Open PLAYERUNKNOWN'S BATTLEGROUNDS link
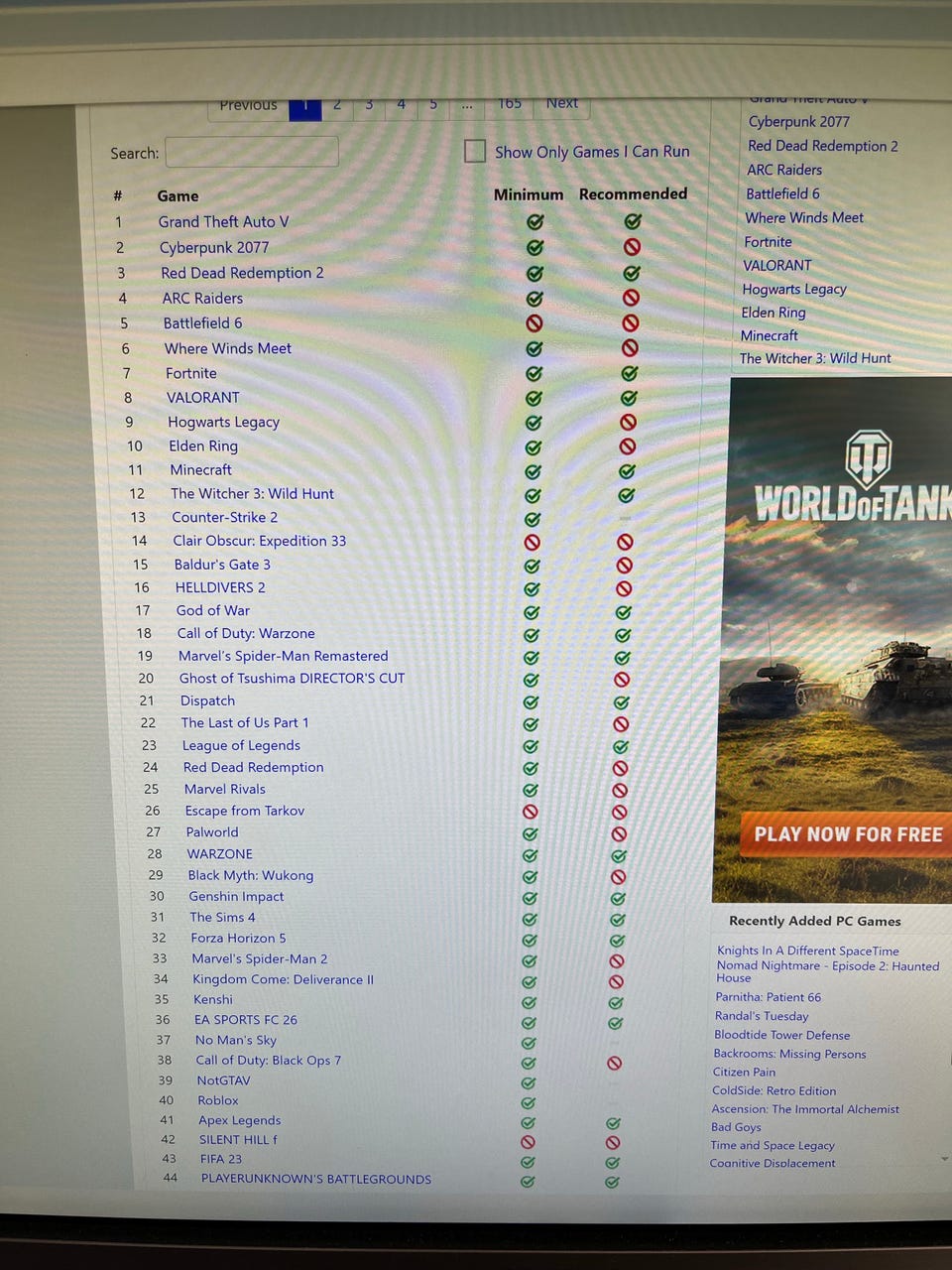The height and width of the screenshot is (1270, 952). [x=315, y=1179]
